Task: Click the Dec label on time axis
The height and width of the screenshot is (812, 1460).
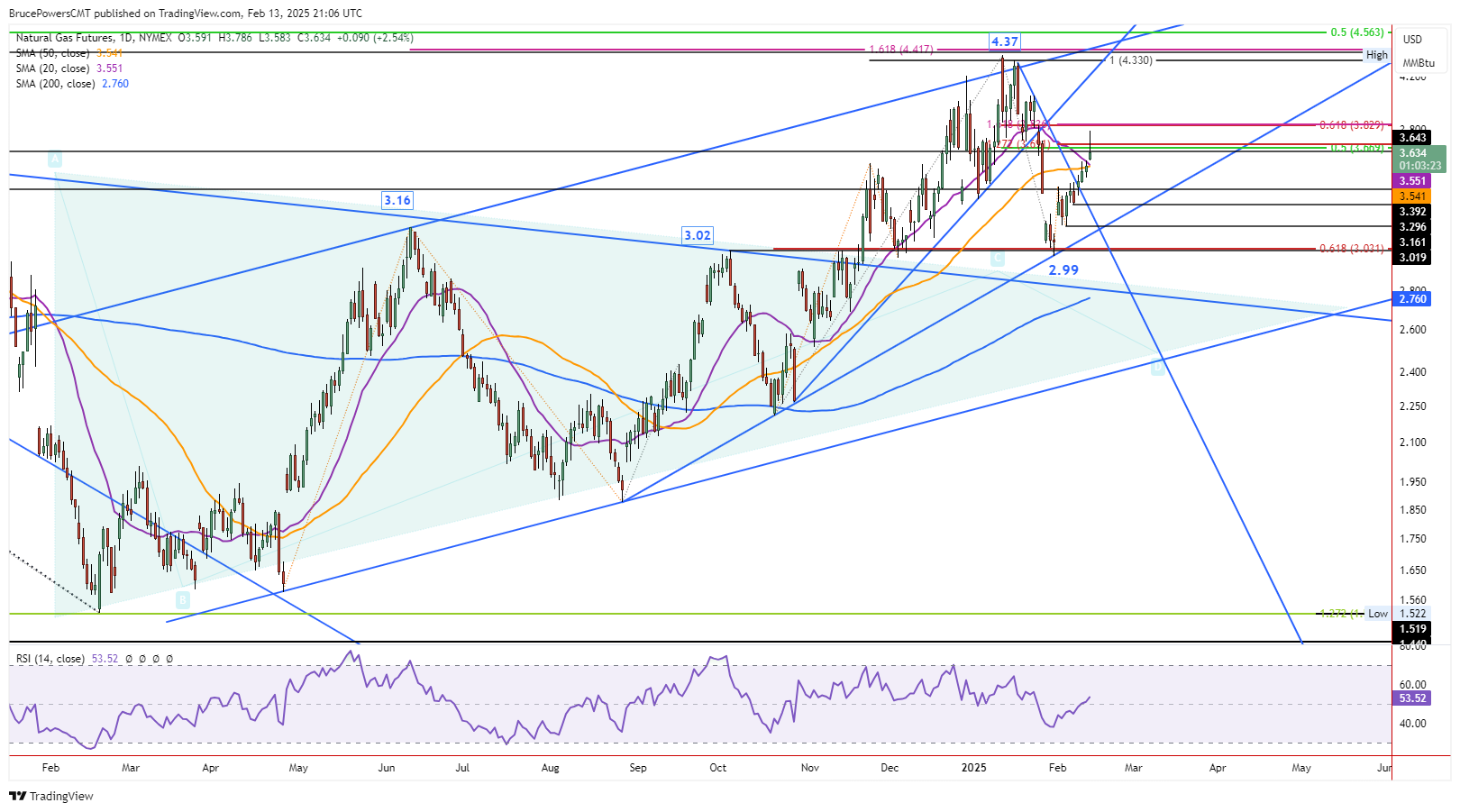Action: 890,768
